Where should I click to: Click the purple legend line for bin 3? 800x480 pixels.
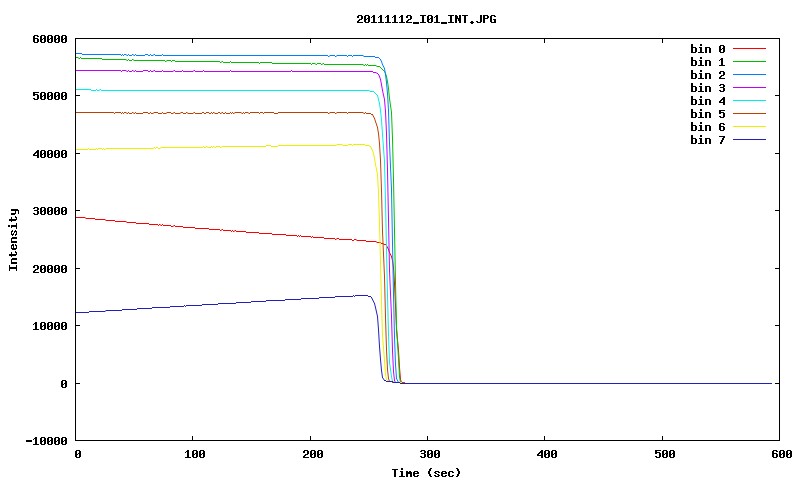(749, 88)
